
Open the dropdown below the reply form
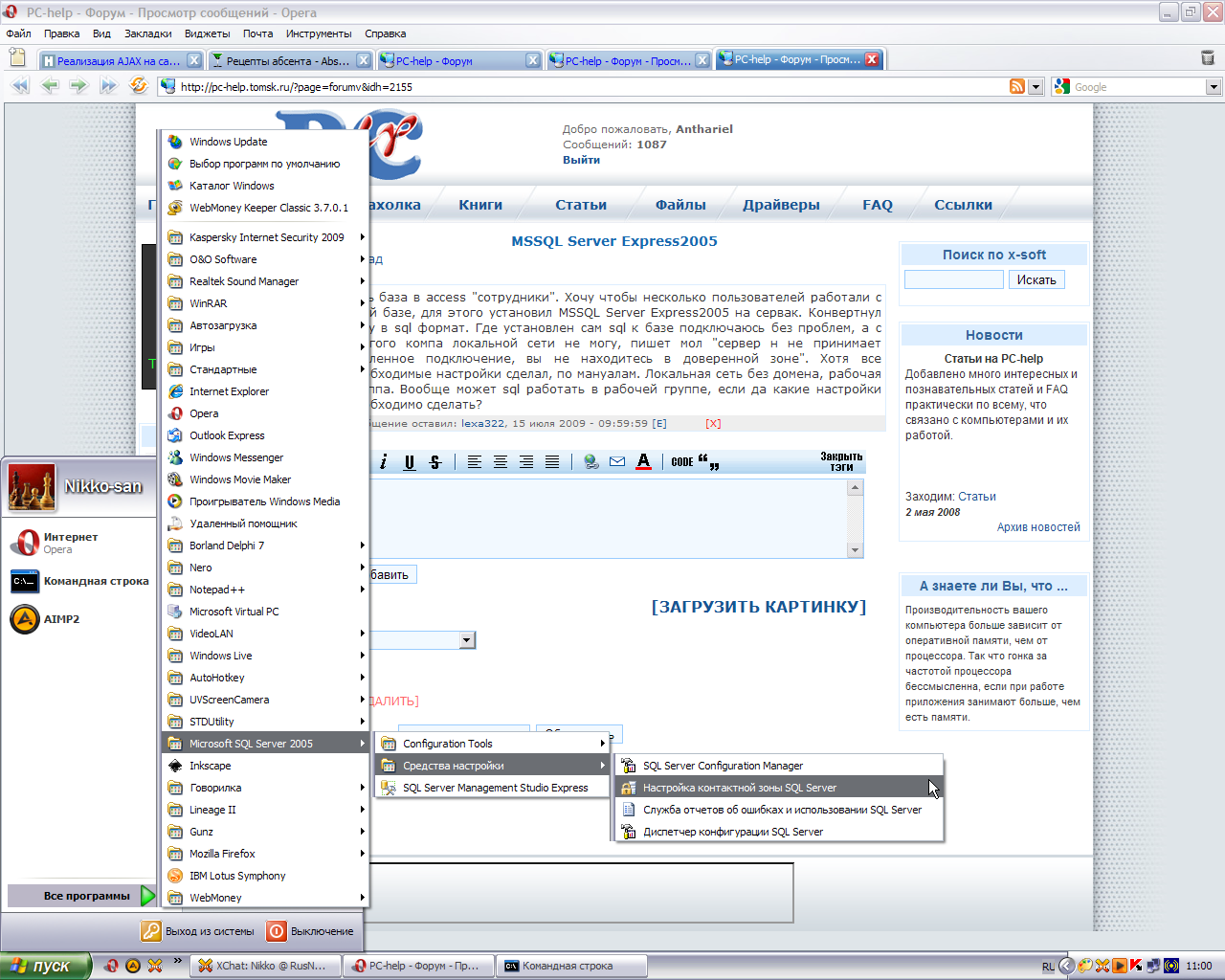click(467, 640)
